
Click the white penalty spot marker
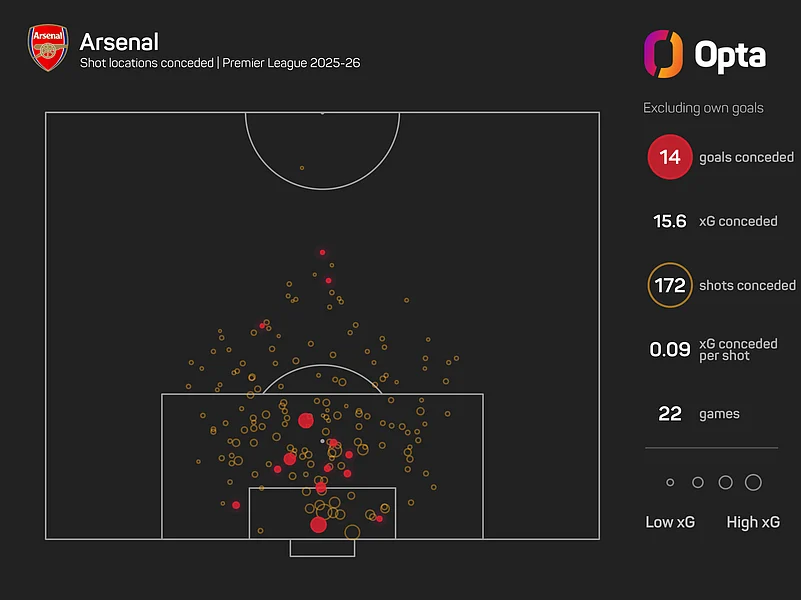coord(322,441)
